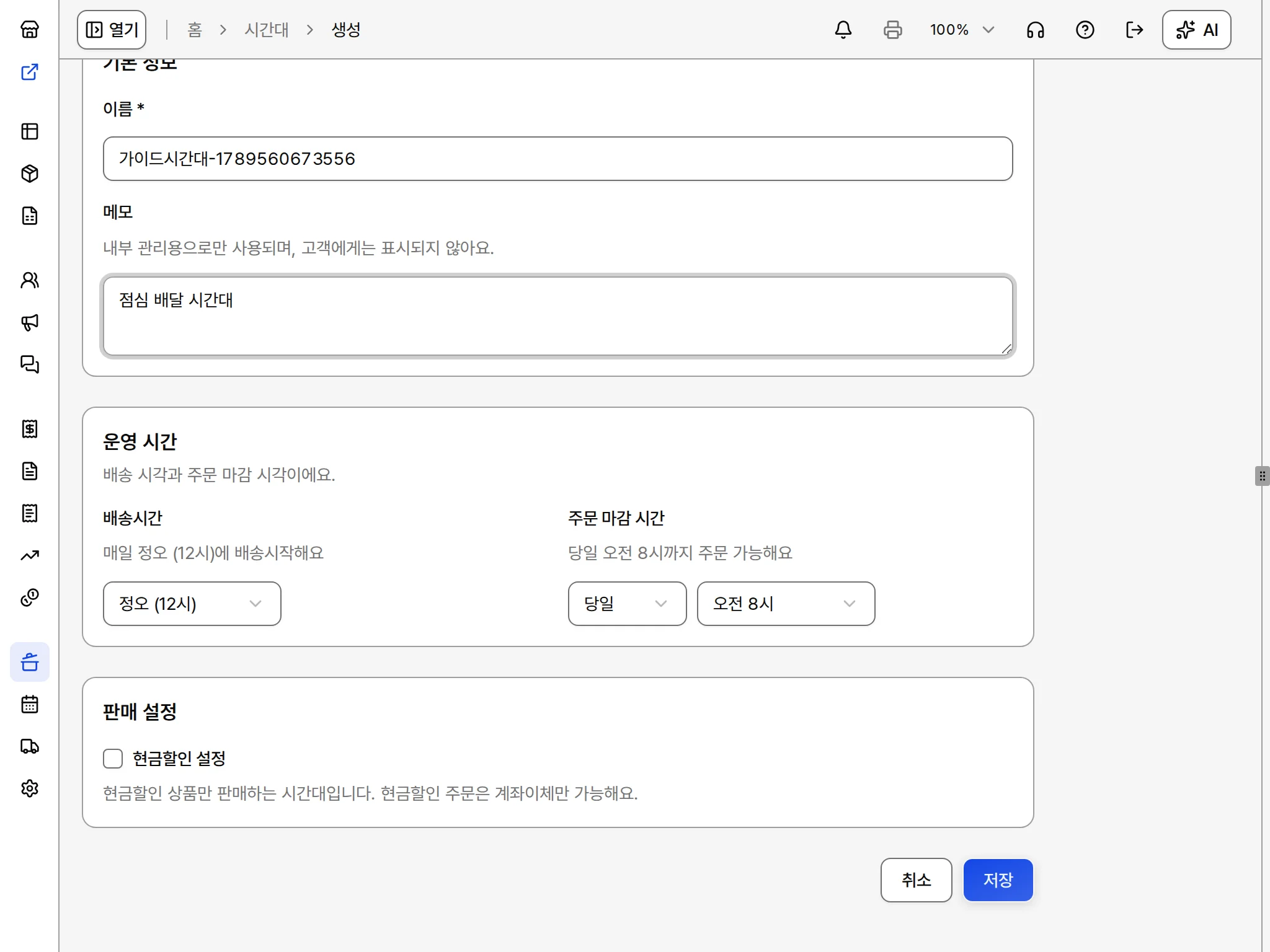The image size is (1270, 952).
Task: Click the 저장 button
Action: (998, 880)
